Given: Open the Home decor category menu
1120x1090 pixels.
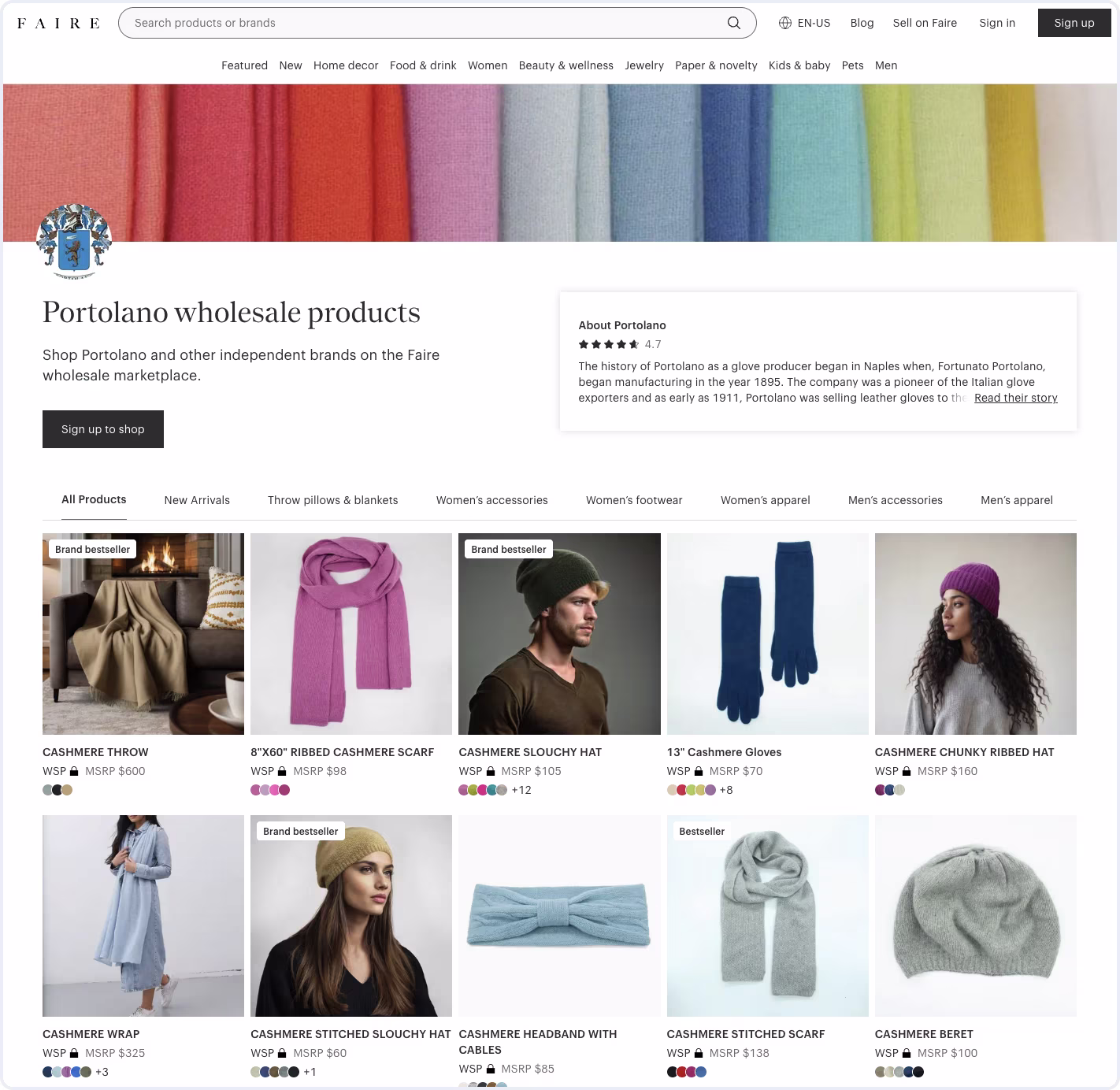Looking at the screenshot, I should (x=346, y=65).
